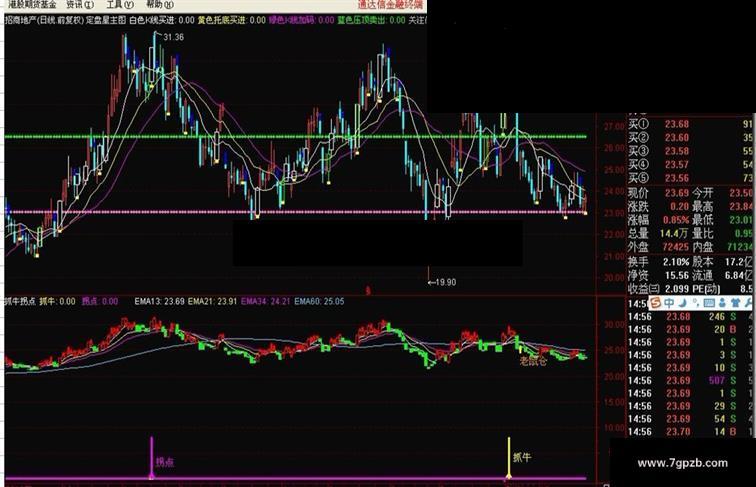Viewport: 756px width, 487px height.
Task: Open the 资讯(I) menu
Action: coord(80,5)
